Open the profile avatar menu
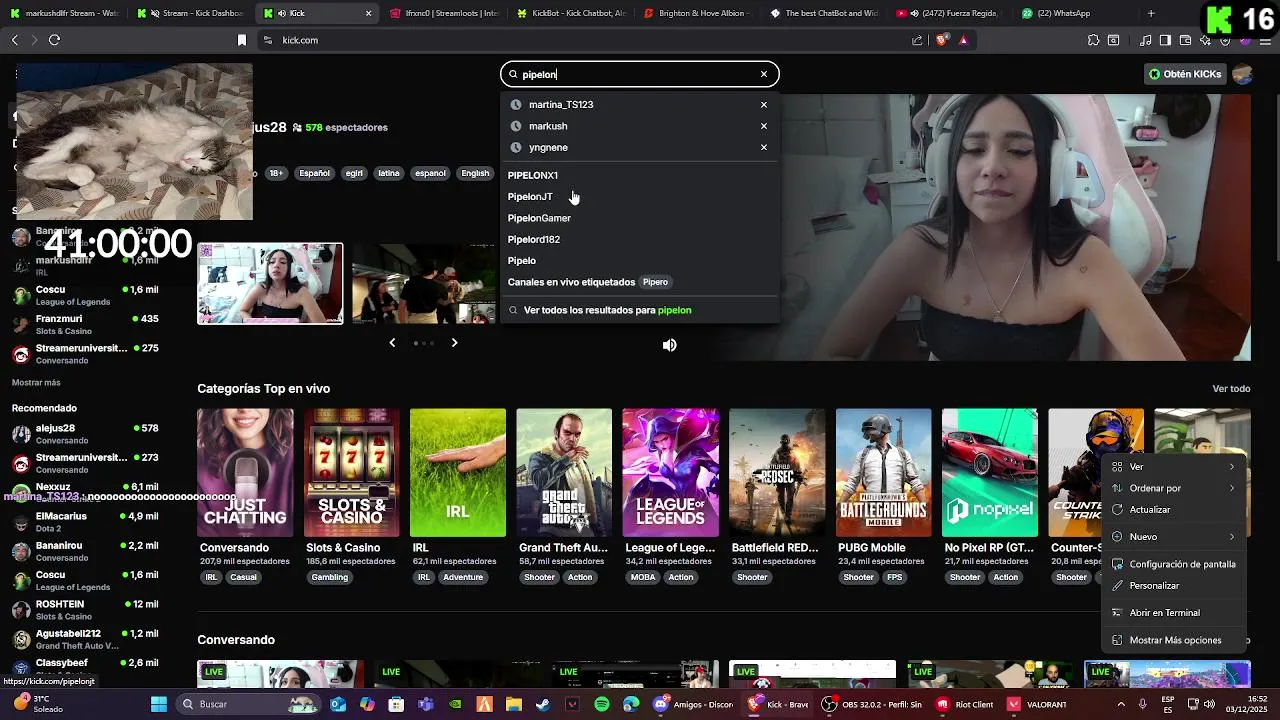 pyautogui.click(x=1242, y=74)
